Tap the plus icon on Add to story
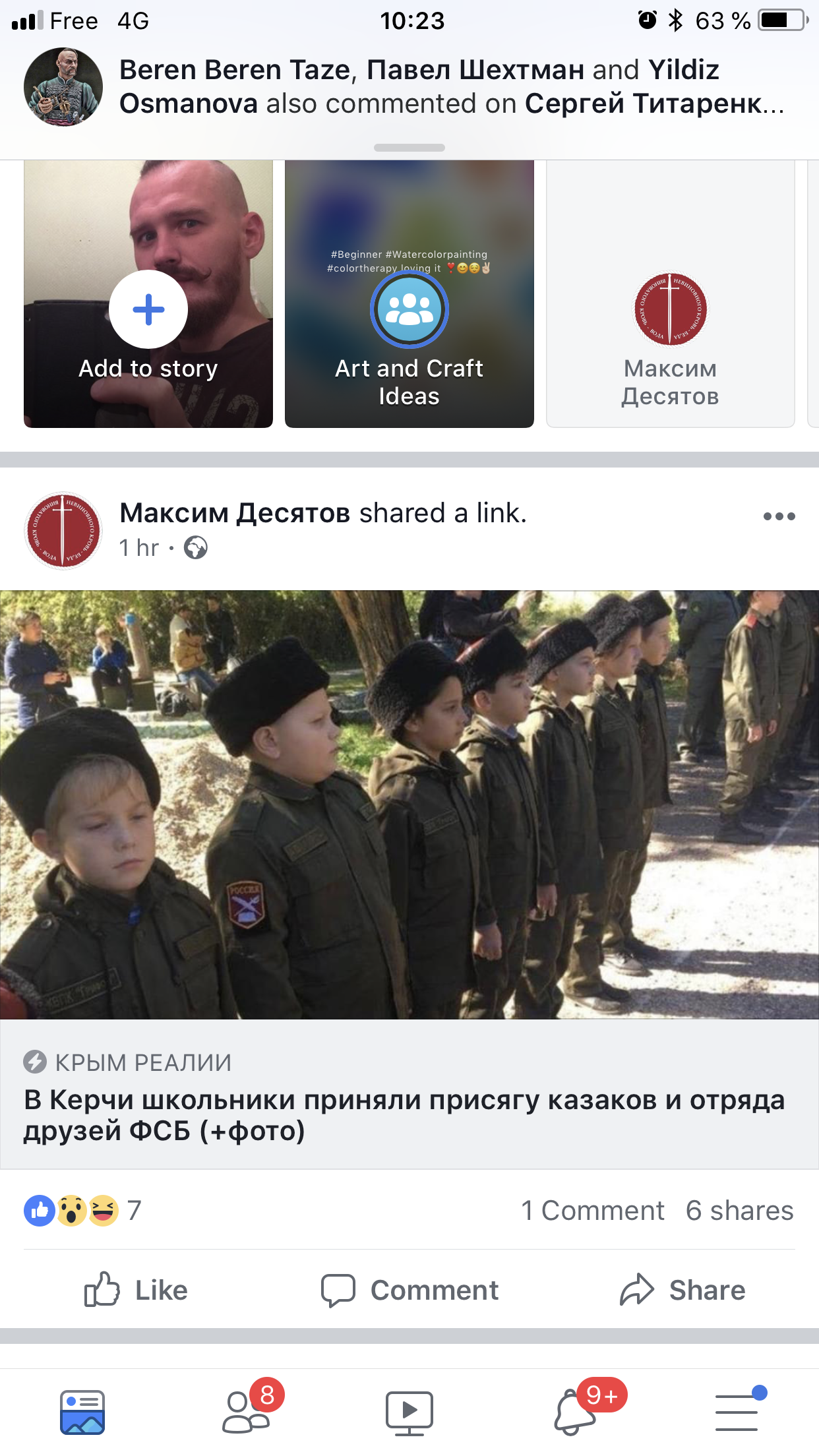819x1456 pixels. (x=148, y=309)
